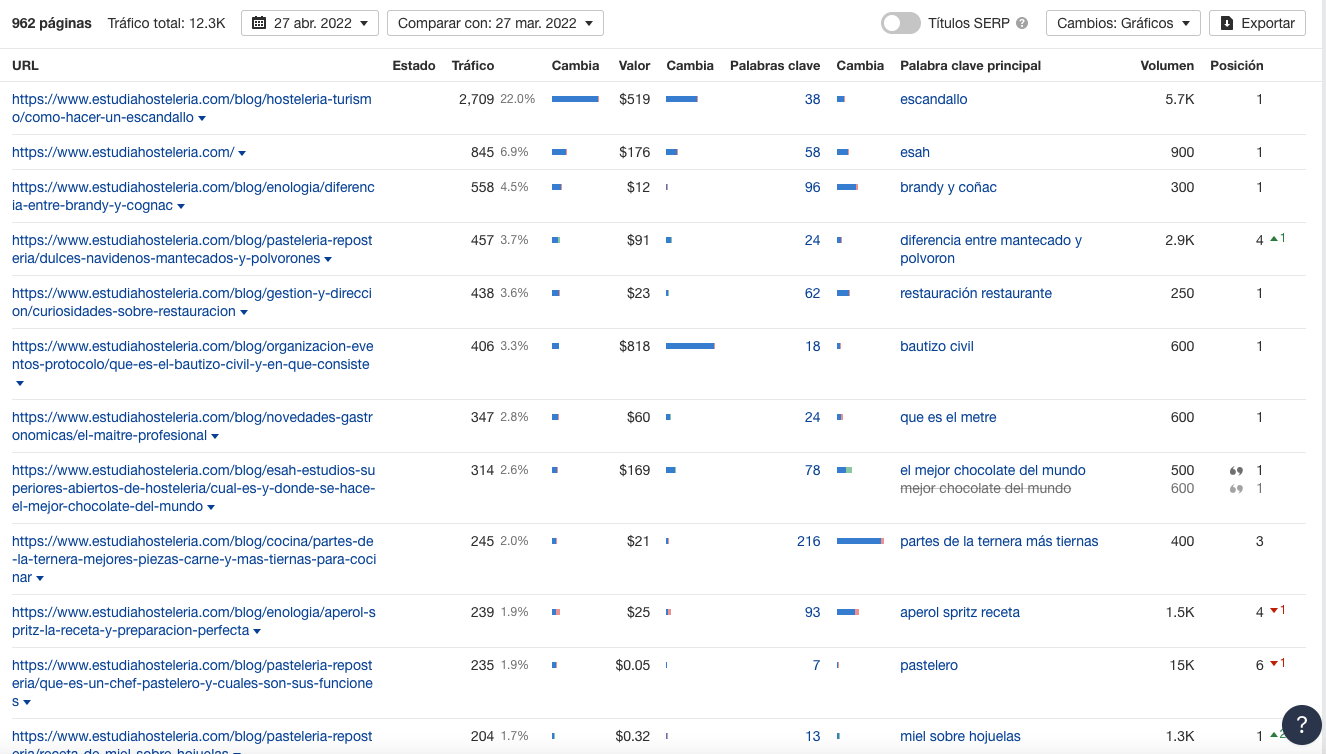Click the quote icon next to volume 500
The height and width of the screenshot is (754, 1326).
(x=1236, y=471)
